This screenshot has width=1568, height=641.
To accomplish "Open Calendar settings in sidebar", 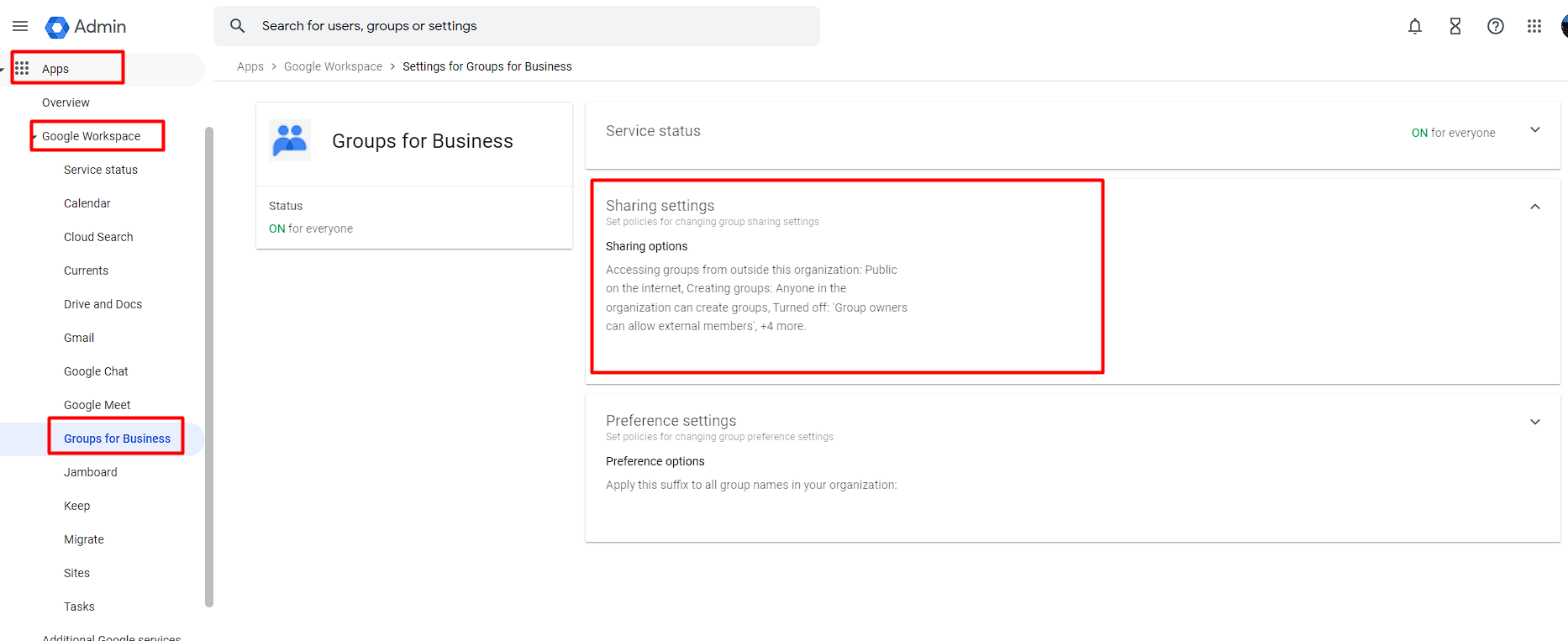I will [x=87, y=203].
